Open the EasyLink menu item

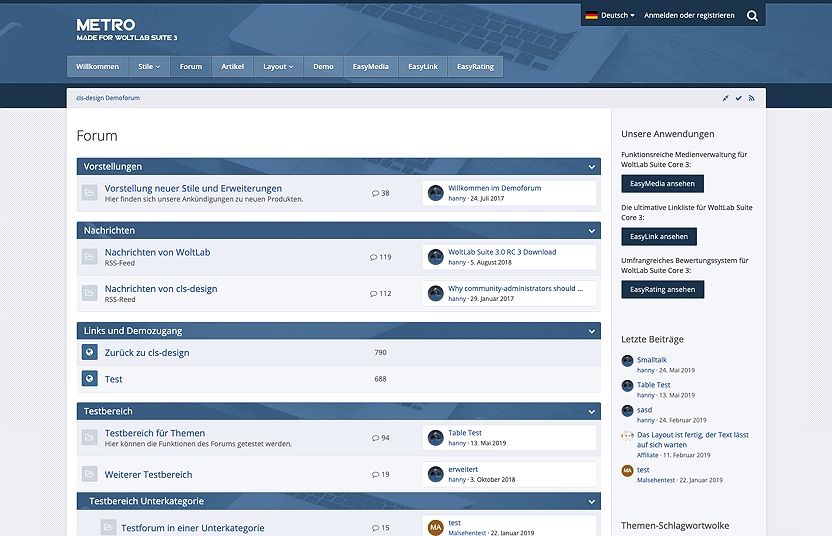pyautogui.click(x=423, y=66)
